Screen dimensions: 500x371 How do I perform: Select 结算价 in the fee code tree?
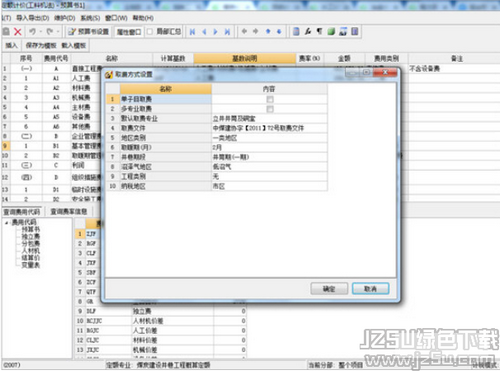point(31,258)
